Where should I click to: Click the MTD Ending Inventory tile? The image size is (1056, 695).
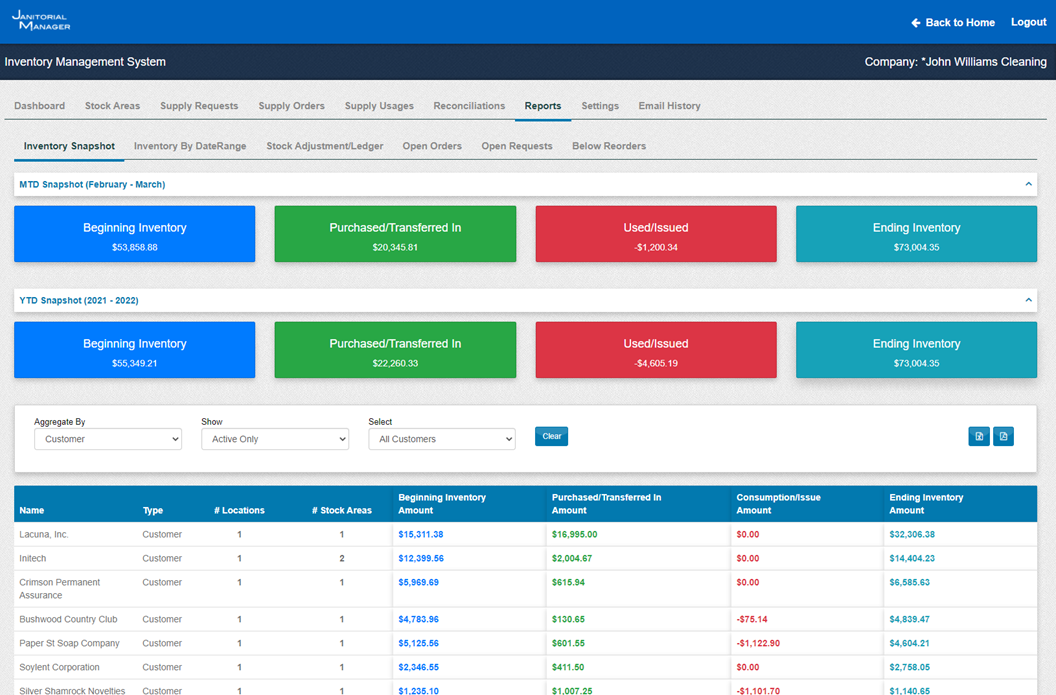click(916, 235)
